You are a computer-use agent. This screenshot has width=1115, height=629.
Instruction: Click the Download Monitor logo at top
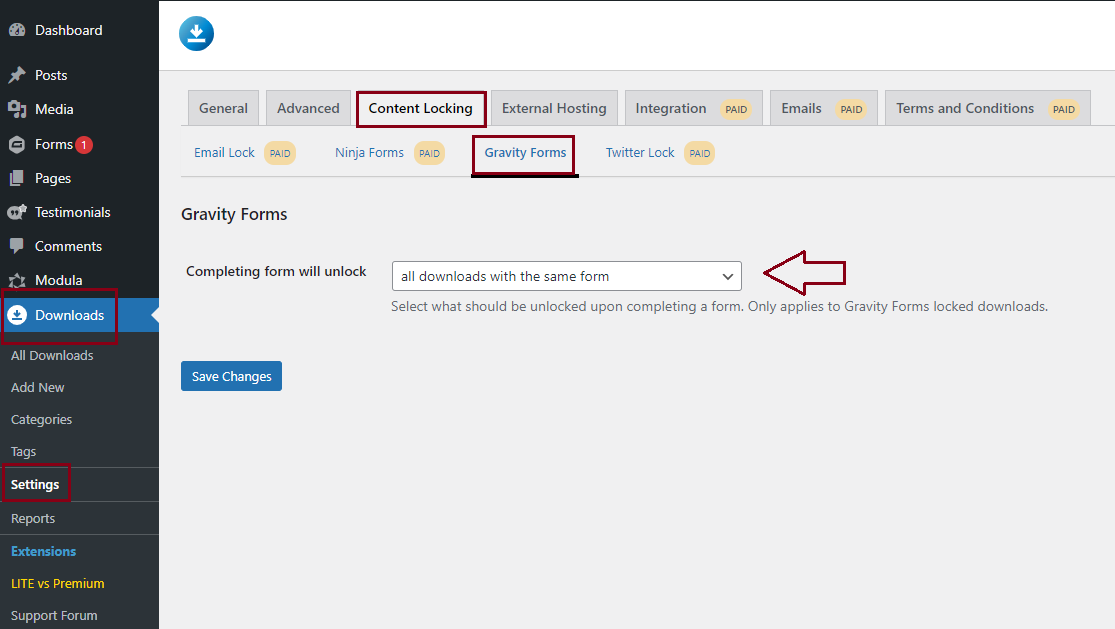tap(196, 34)
